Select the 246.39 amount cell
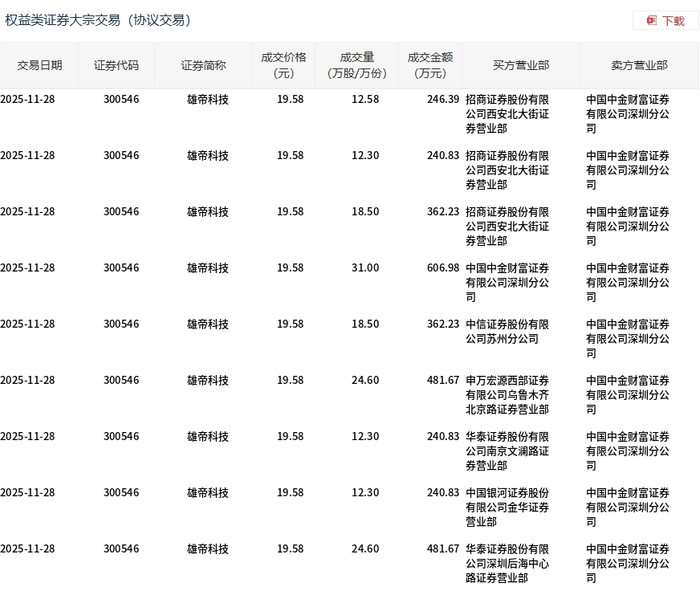700x596 pixels. 442,99
